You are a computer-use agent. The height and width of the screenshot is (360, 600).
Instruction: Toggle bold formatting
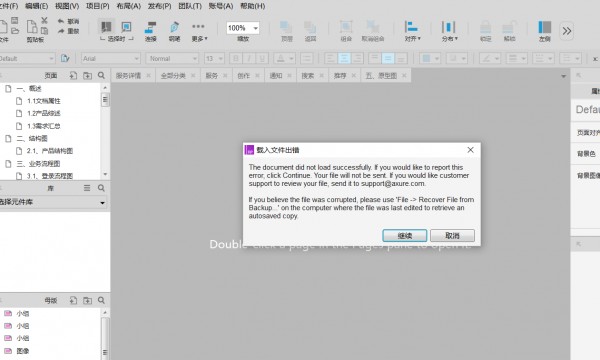point(236,59)
